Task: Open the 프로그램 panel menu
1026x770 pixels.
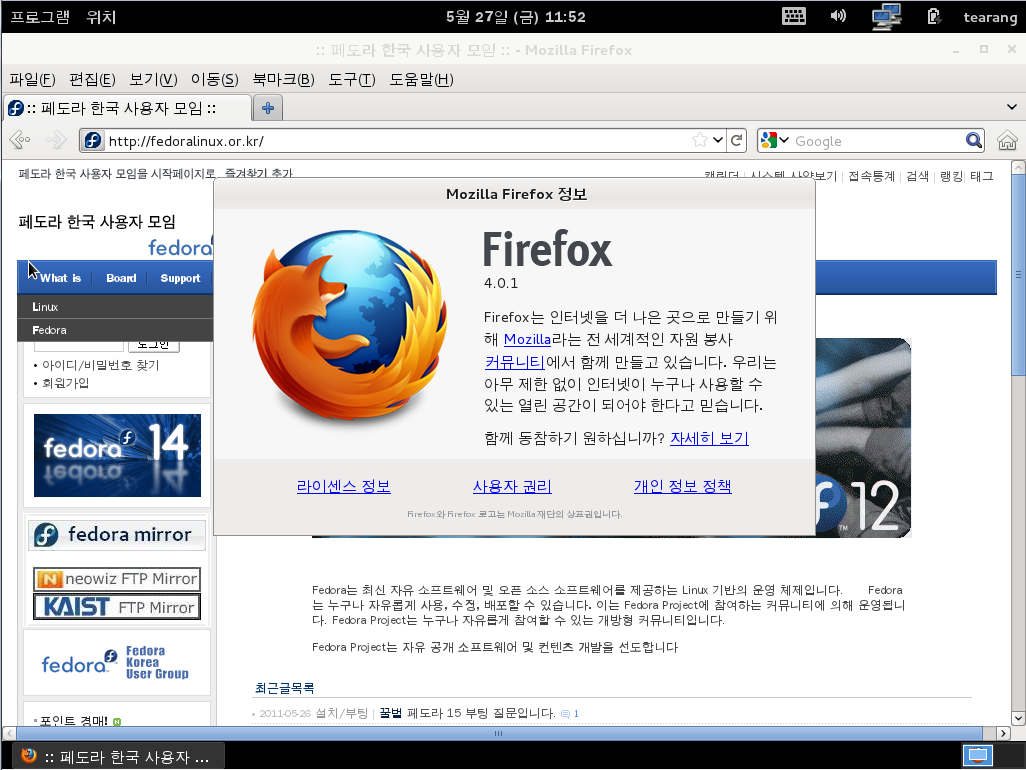Action: pyautogui.click(x=40, y=16)
